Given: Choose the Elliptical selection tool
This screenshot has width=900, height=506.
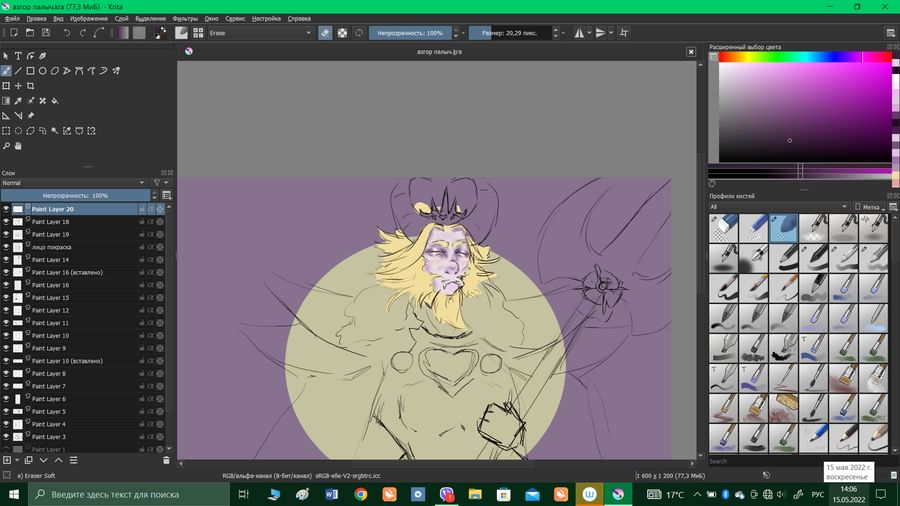Looking at the screenshot, I should [x=18, y=131].
